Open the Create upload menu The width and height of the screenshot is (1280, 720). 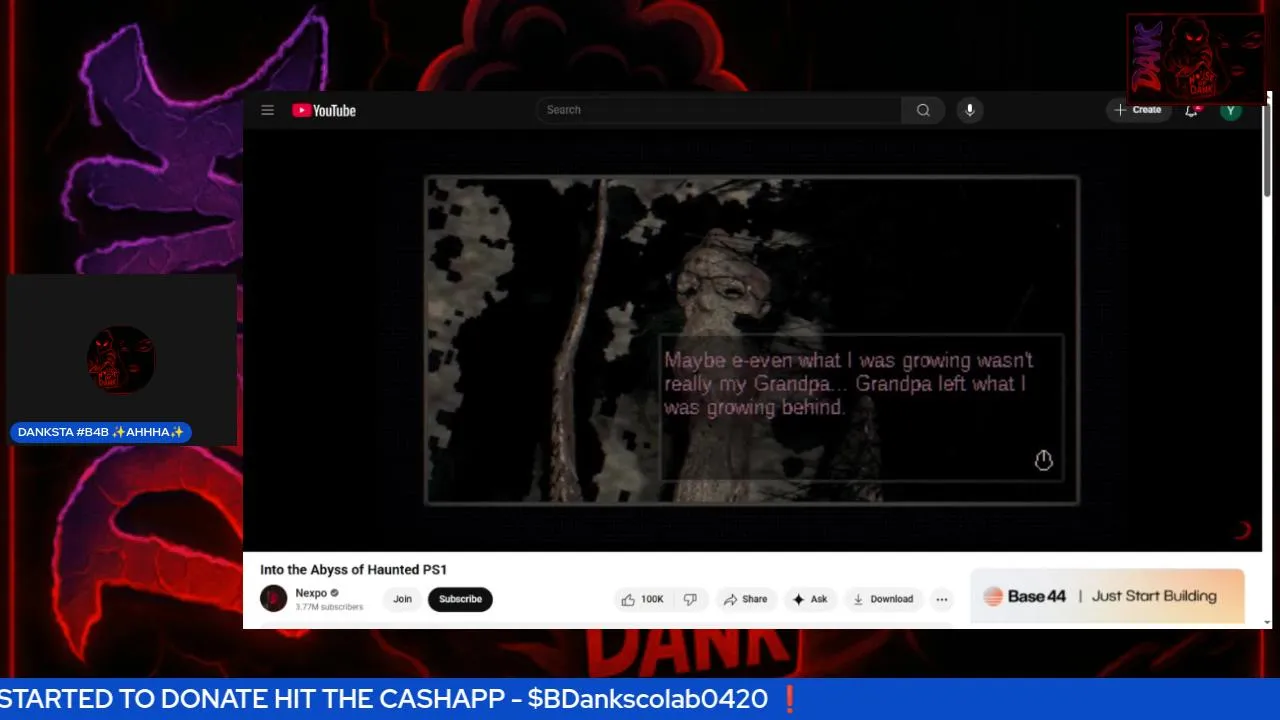click(1138, 110)
